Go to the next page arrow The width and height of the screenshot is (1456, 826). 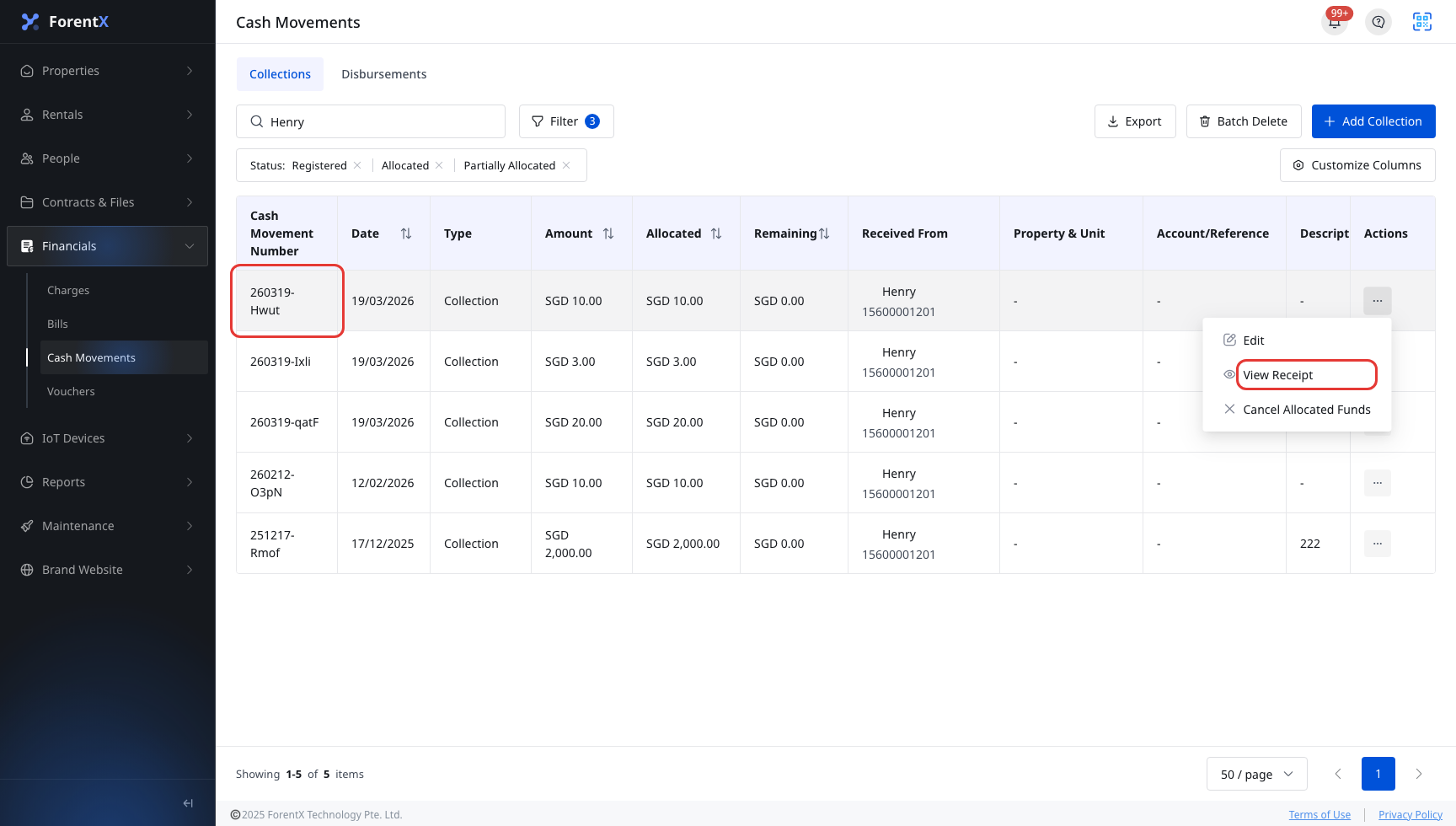click(1419, 774)
